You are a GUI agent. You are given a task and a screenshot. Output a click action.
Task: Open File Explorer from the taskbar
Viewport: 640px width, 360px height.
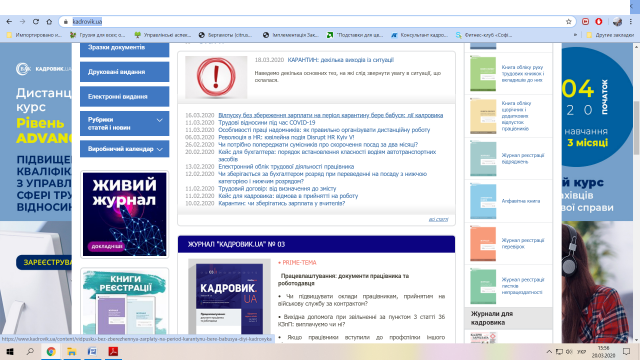click(x=72, y=351)
